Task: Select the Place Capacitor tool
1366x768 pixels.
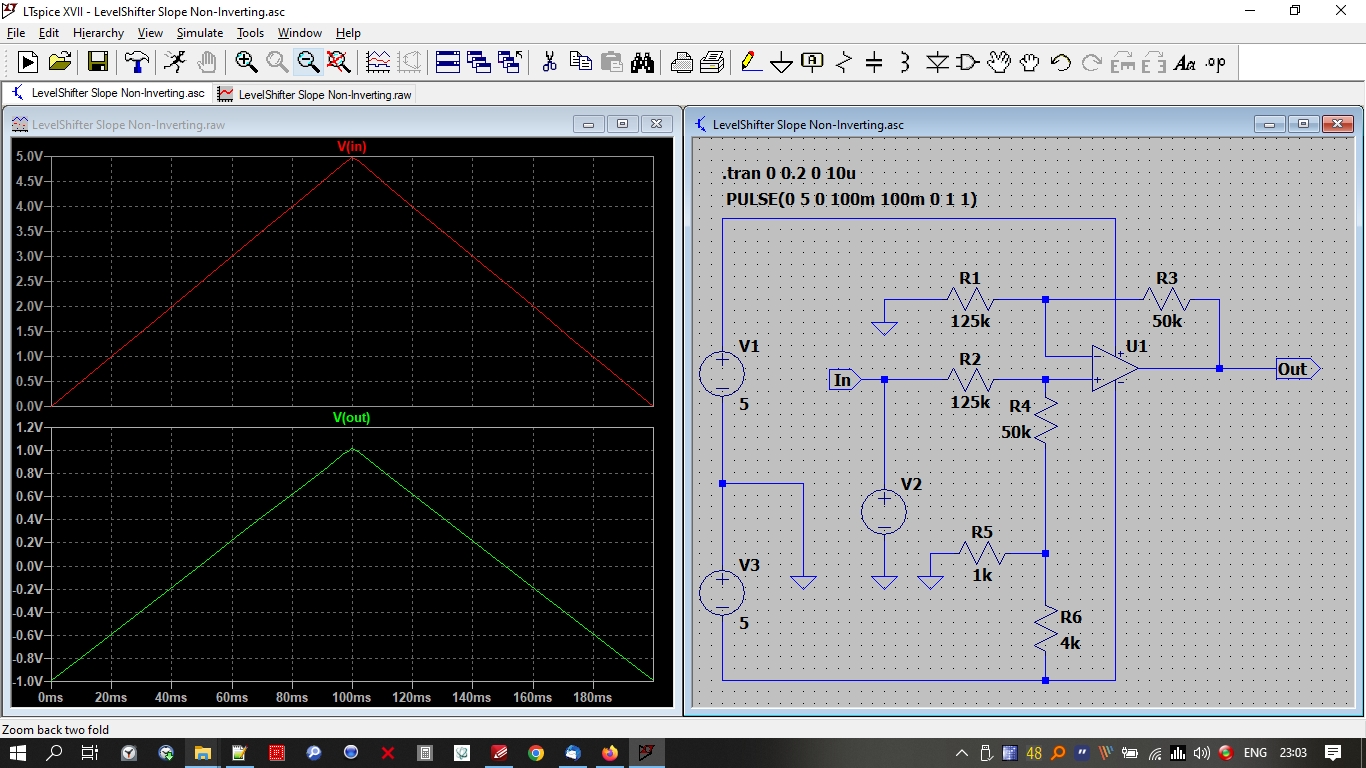Action: [874, 62]
